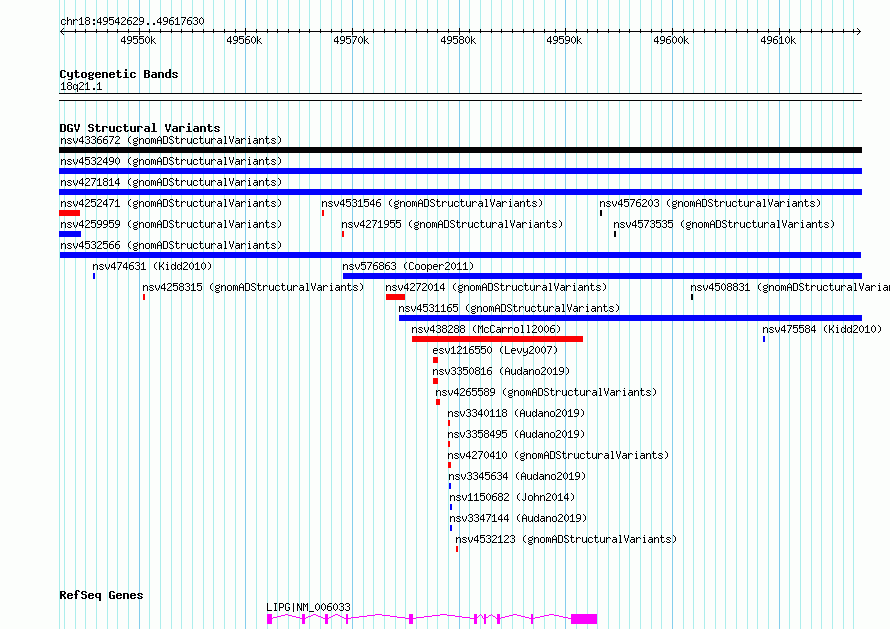Click the 49580k ruler position label

coord(458,40)
